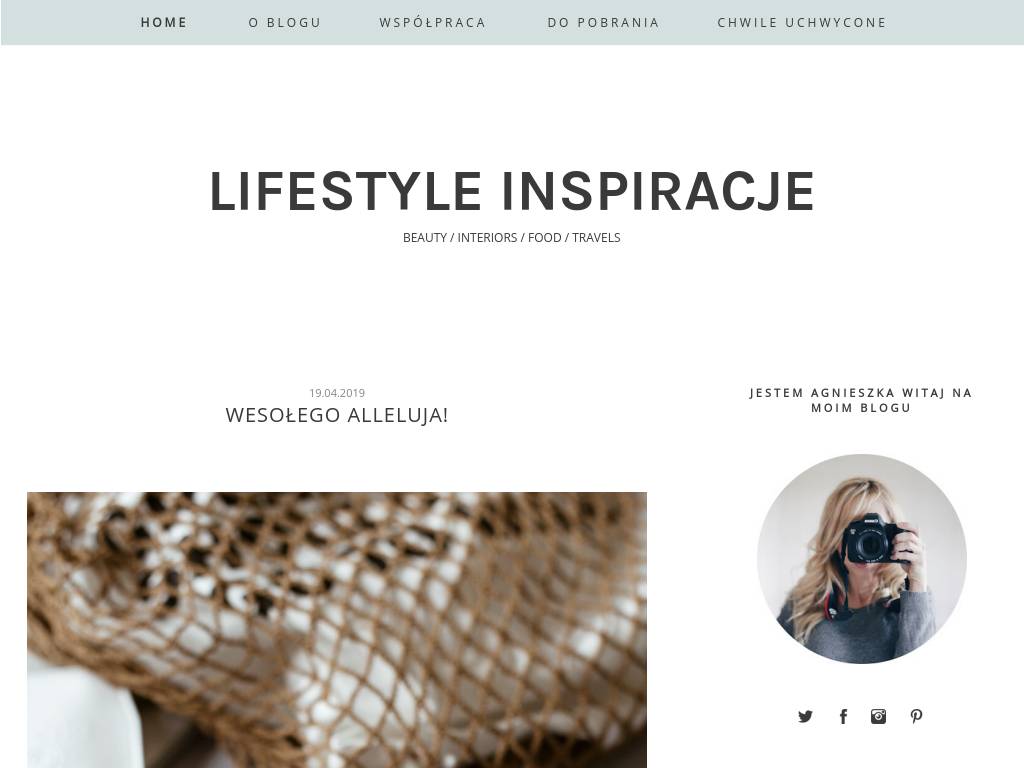The width and height of the screenshot is (1024, 768).
Task: Open the WSPÓŁPRACA menu item
Action: click(x=432, y=22)
